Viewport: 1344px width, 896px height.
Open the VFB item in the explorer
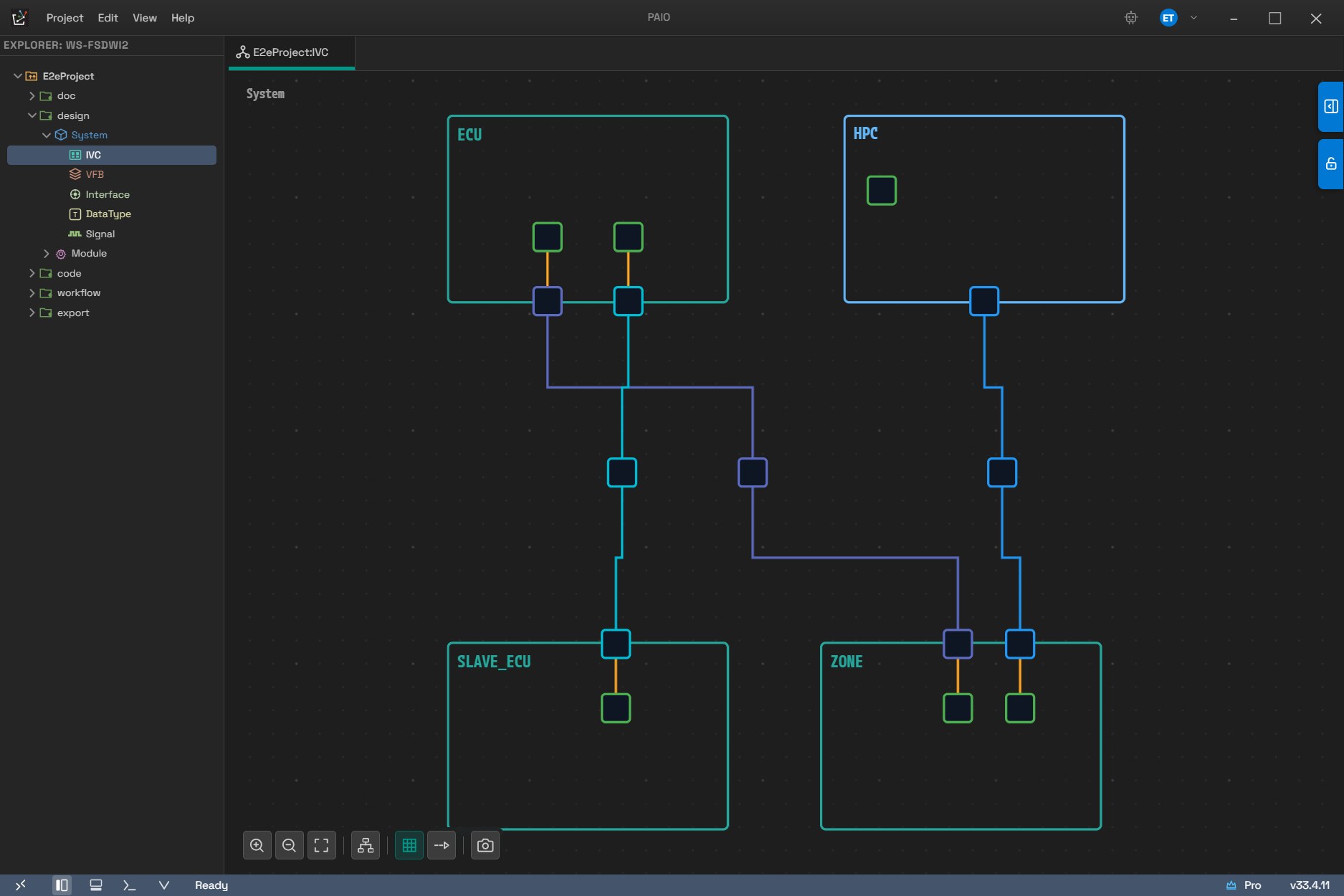[x=95, y=174]
